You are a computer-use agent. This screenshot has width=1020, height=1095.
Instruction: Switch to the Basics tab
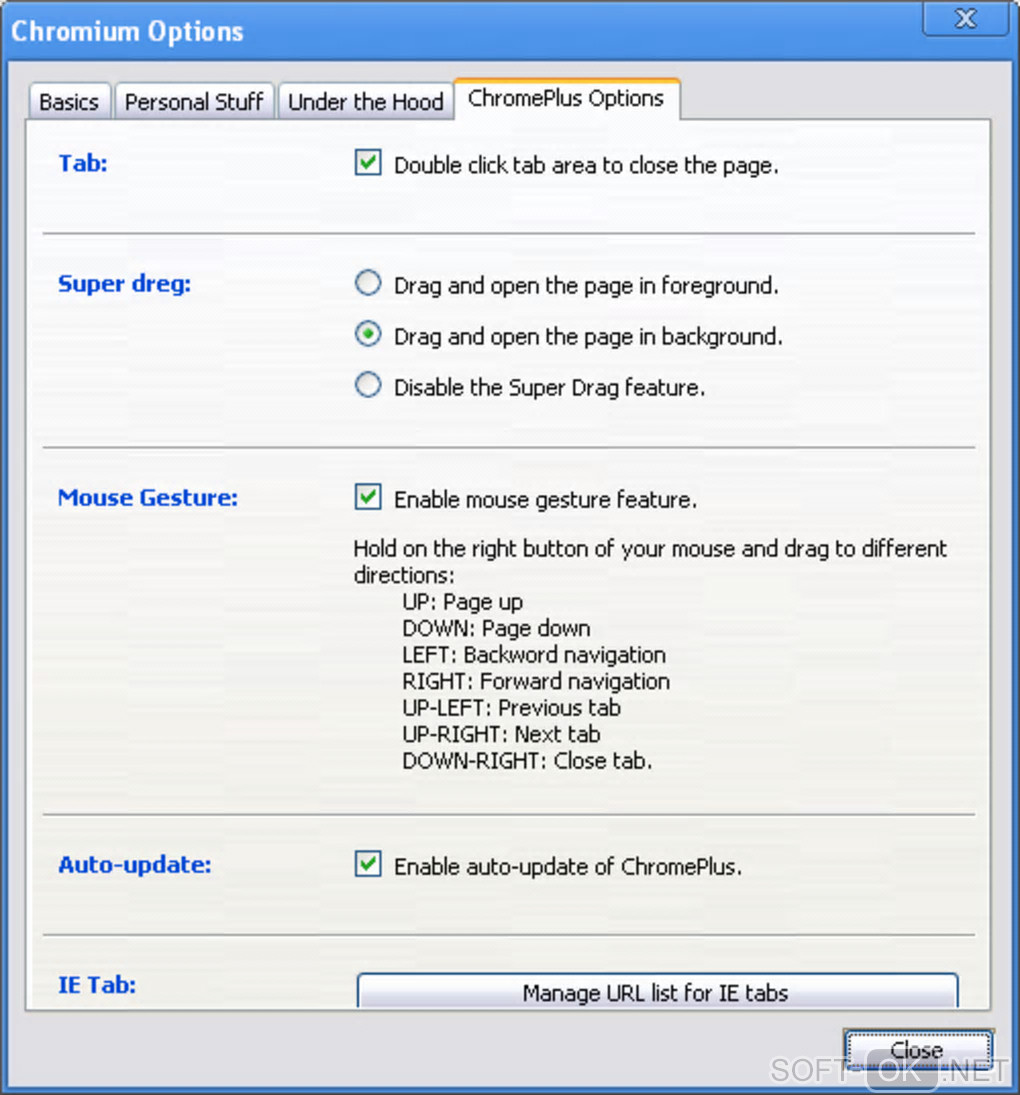(x=69, y=102)
